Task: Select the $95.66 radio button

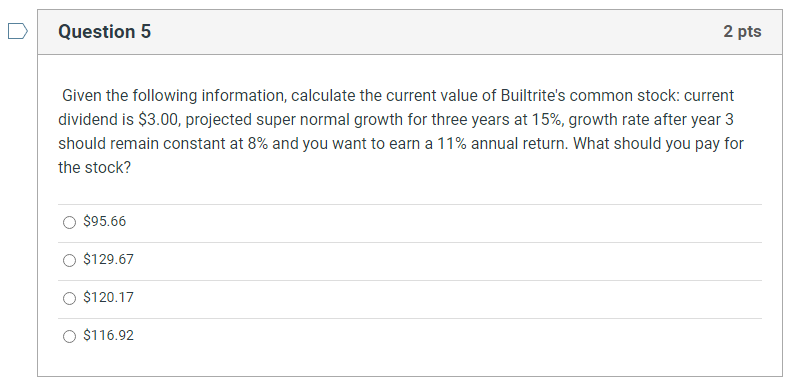Action: (x=69, y=222)
